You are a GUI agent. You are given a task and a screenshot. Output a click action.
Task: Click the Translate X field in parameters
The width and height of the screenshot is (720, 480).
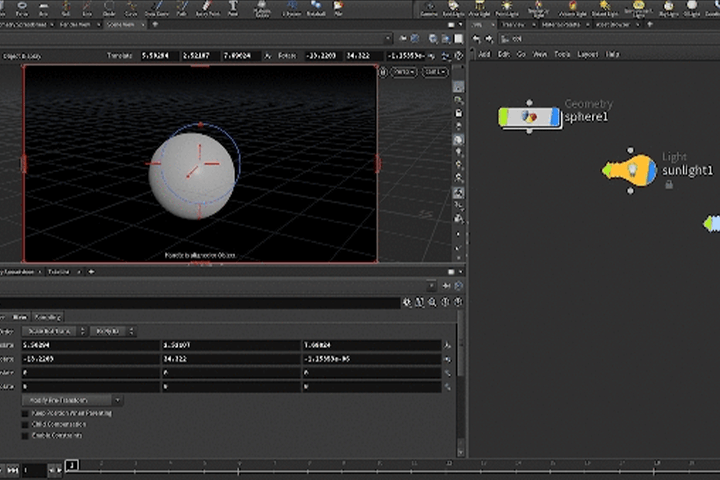(90, 345)
